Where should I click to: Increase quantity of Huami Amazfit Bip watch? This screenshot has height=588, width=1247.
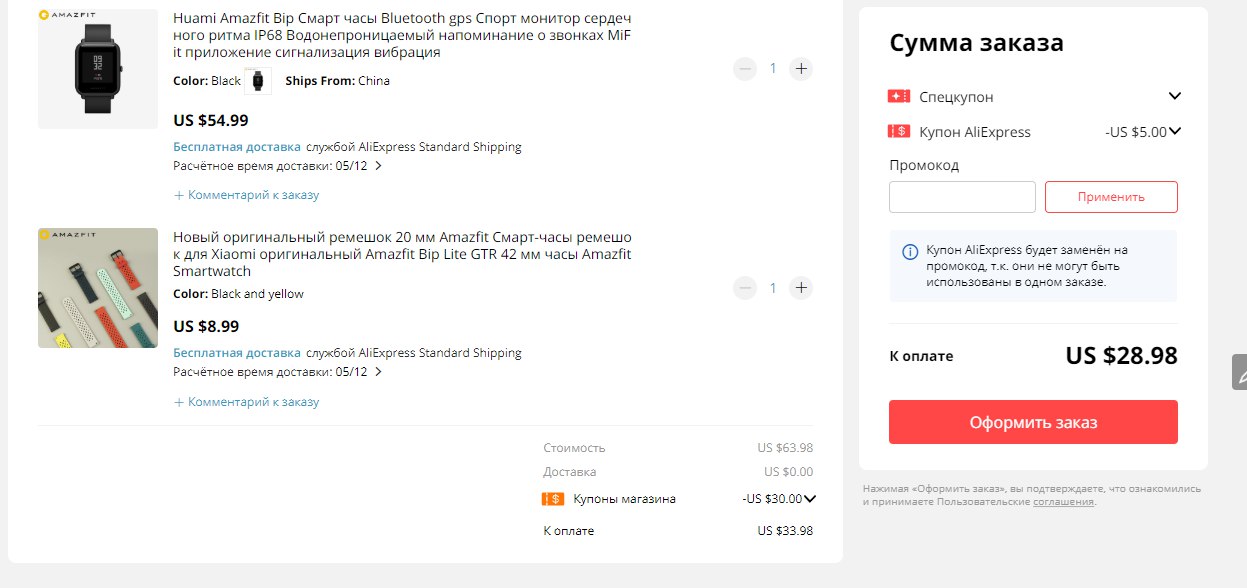click(801, 69)
